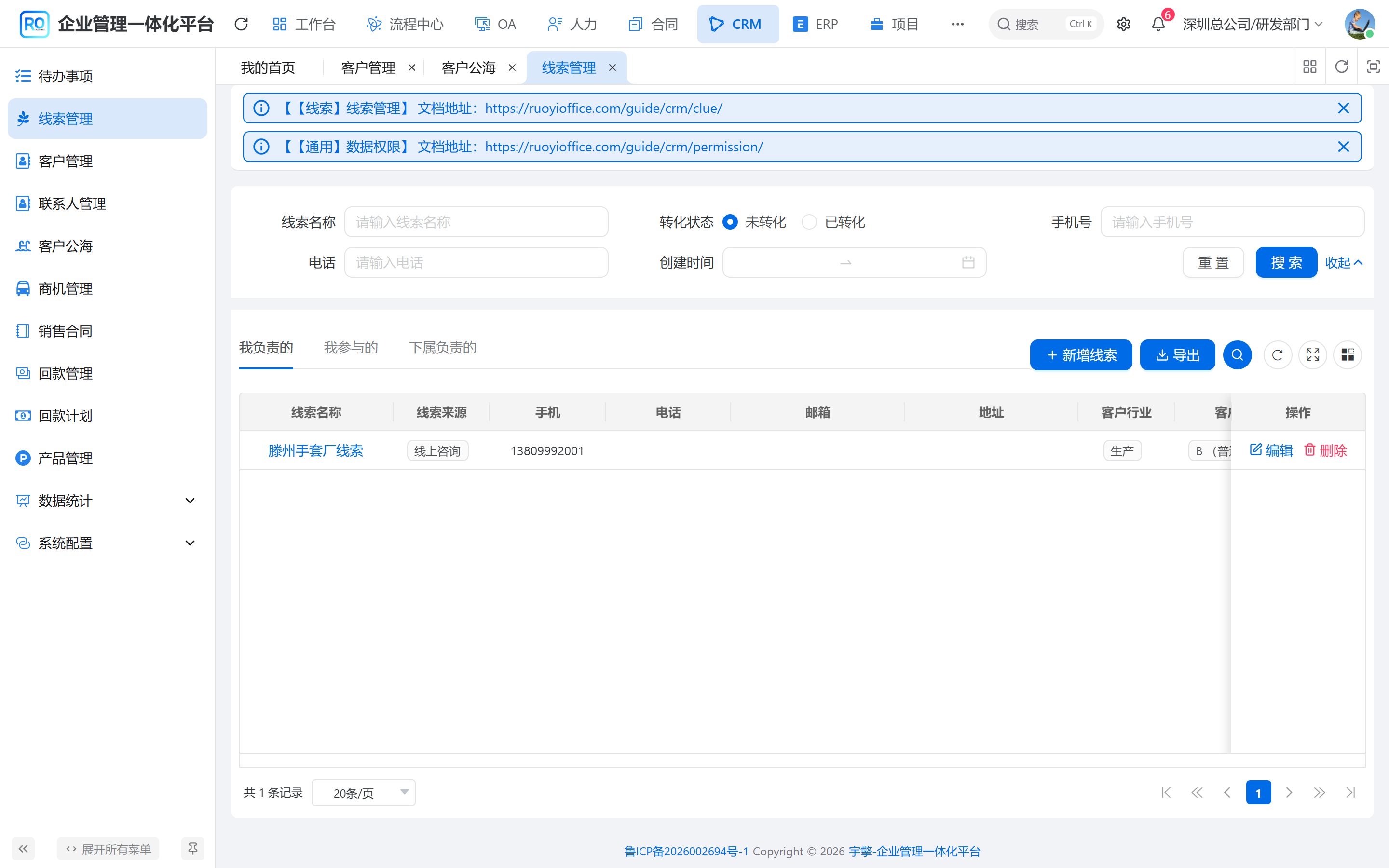This screenshot has height=868, width=1389.
Task: Click the blue 搜索 button
Action: coord(1286,262)
